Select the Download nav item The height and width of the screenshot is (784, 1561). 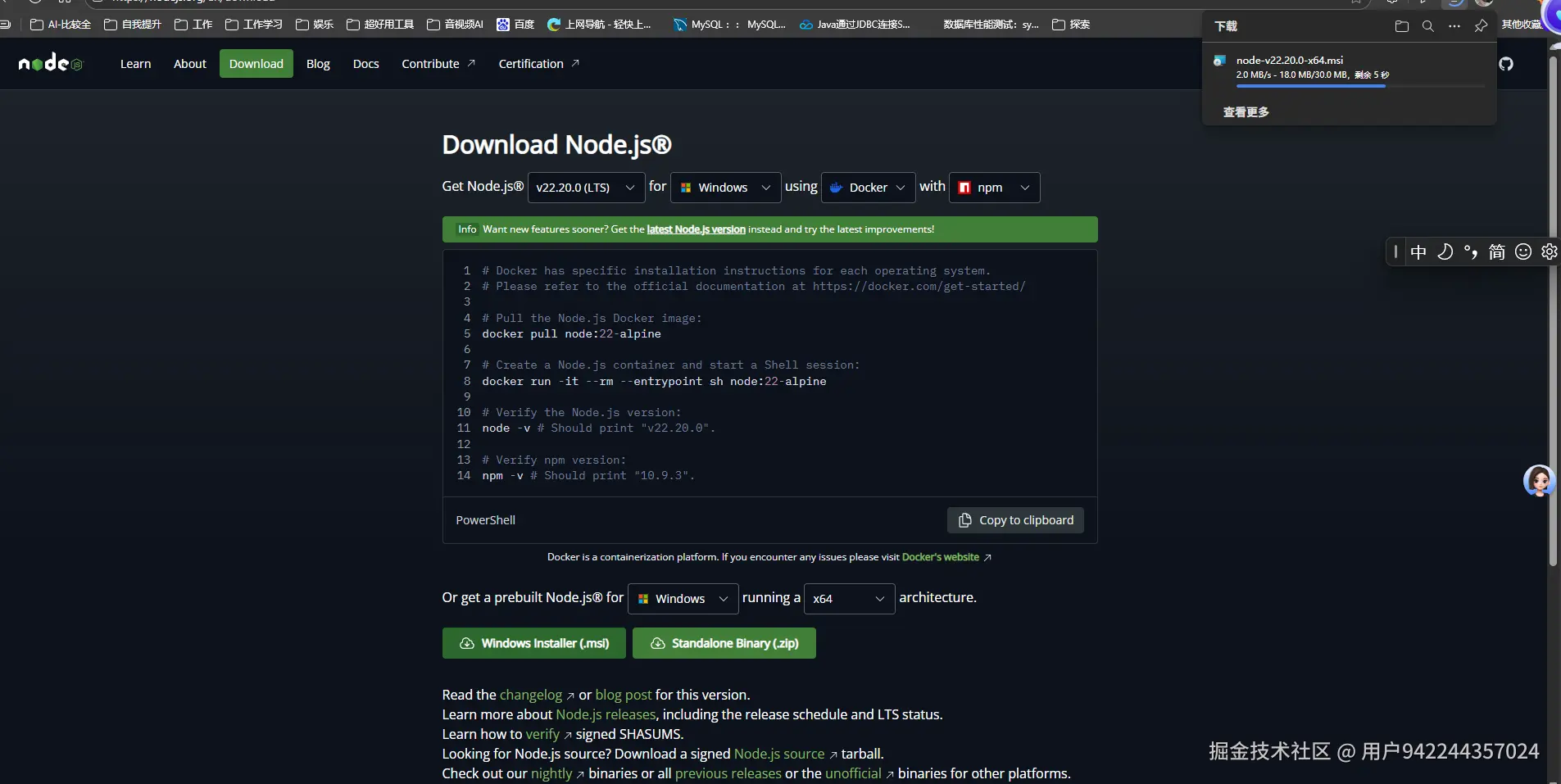256,64
